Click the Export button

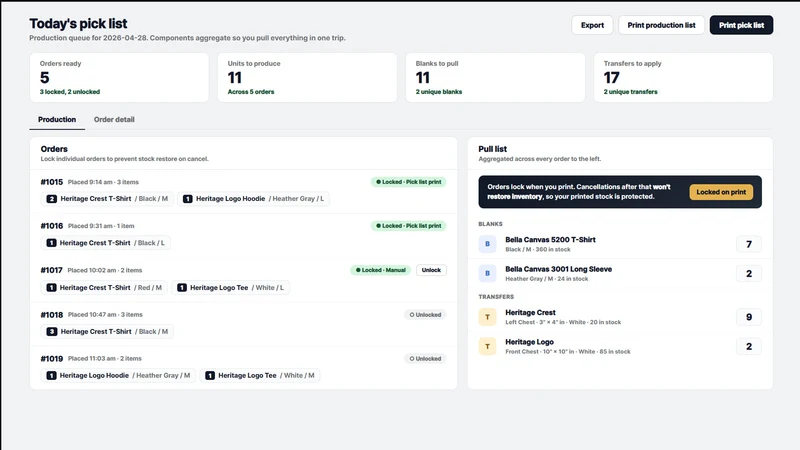pyautogui.click(x=592, y=25)
